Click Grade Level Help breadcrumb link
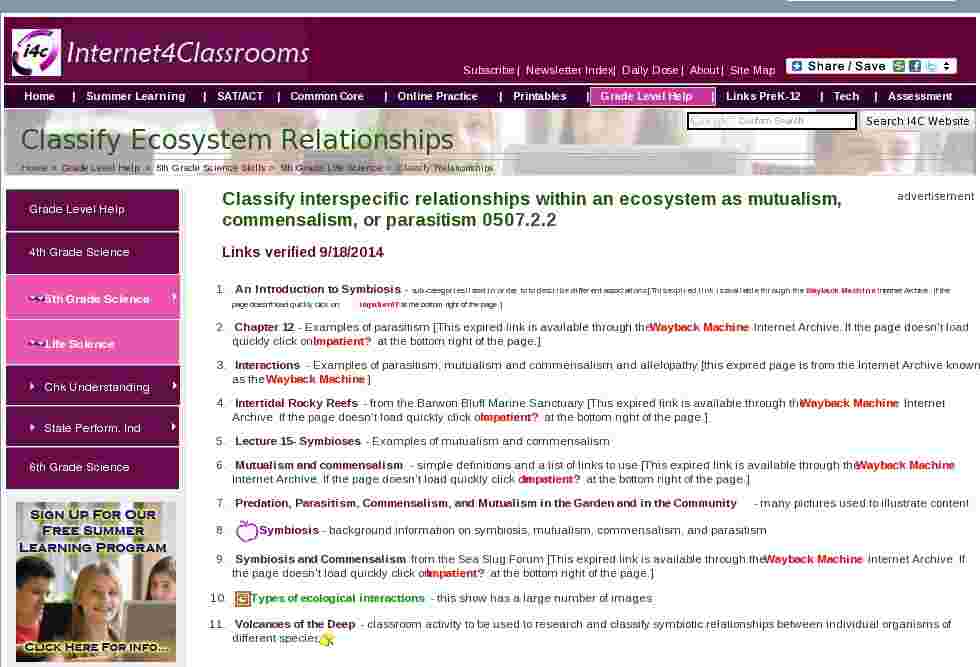The image size is (980, 667). 101,168
